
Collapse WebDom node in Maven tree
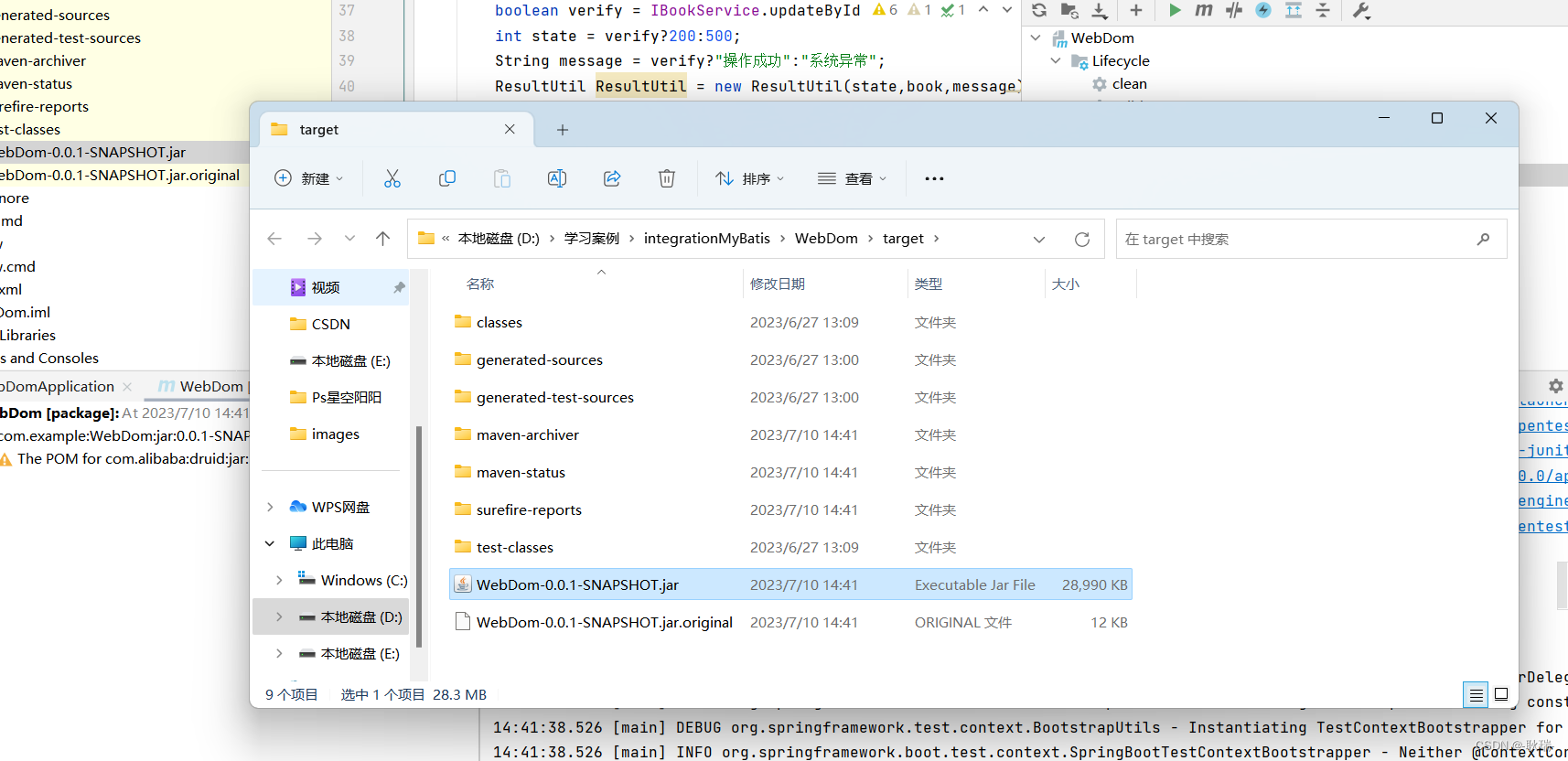coord(1036,38)
